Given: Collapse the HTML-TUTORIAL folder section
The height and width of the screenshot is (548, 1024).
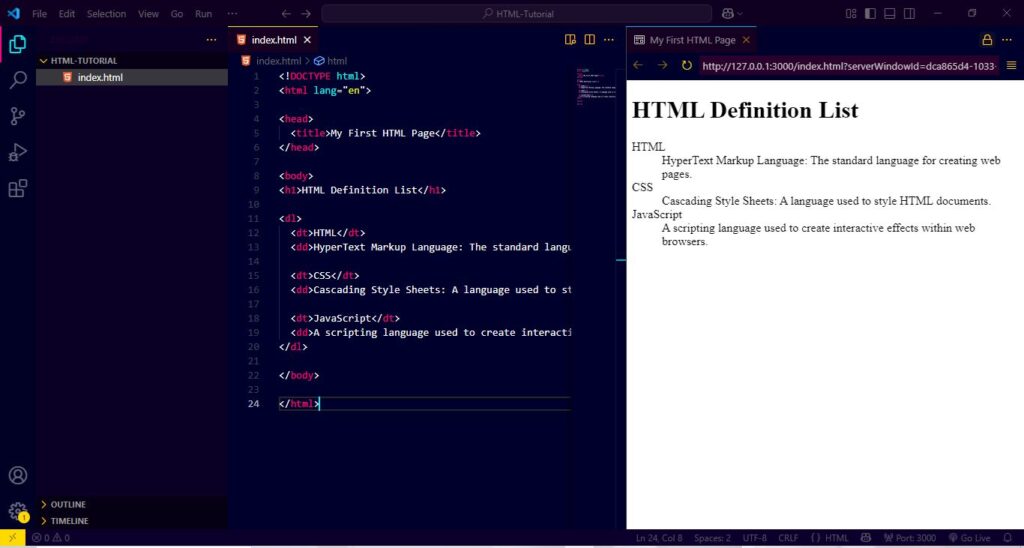Looking at the screenshot, I should point(131,61).
